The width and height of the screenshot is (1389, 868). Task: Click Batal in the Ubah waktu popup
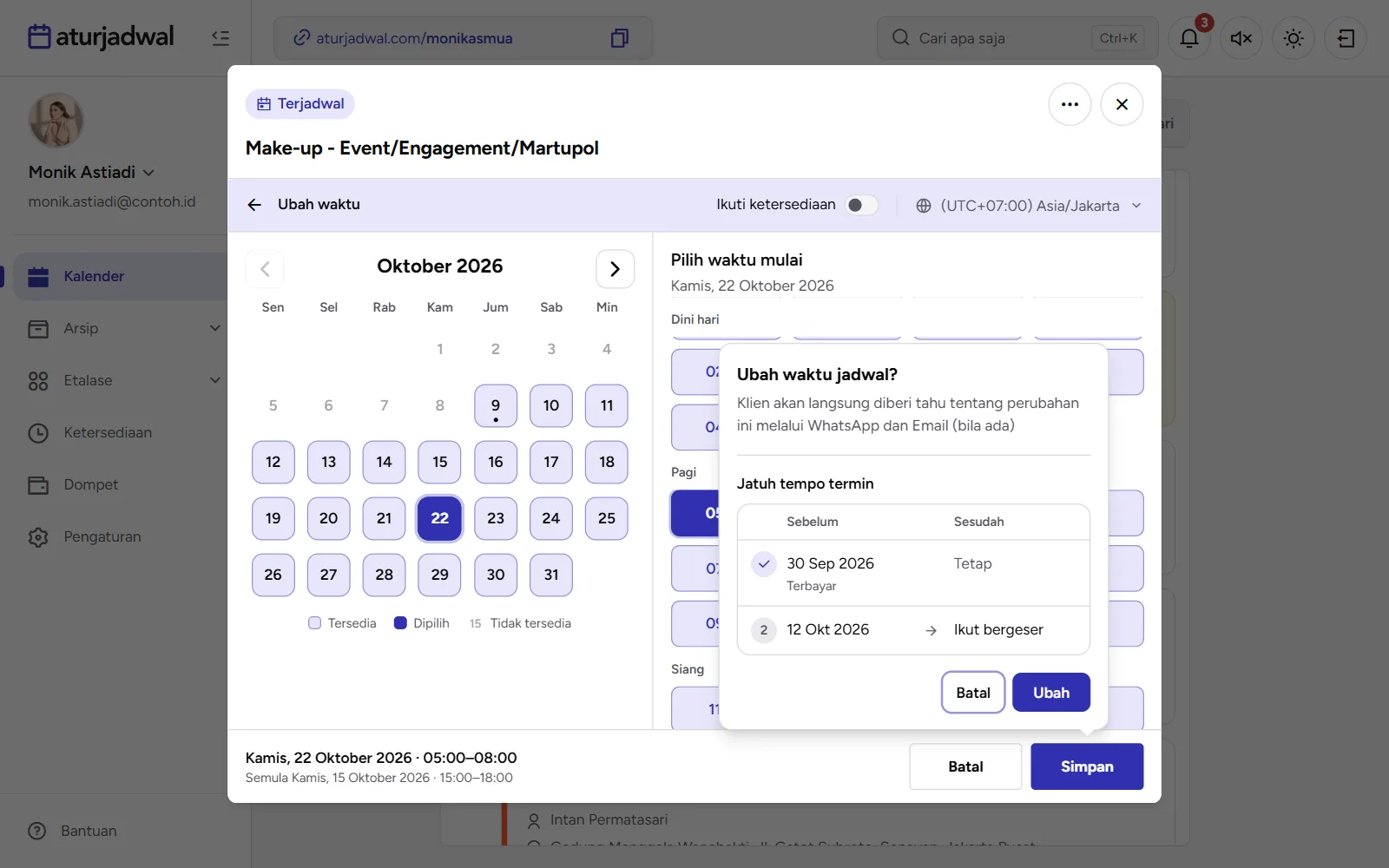(973, 693)
